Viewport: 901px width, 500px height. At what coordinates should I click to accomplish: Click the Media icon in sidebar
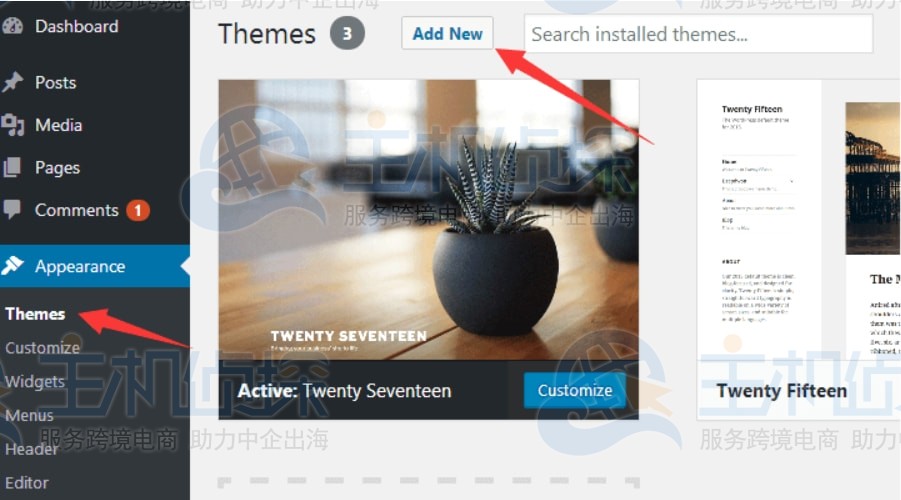[x=12, y=125]
